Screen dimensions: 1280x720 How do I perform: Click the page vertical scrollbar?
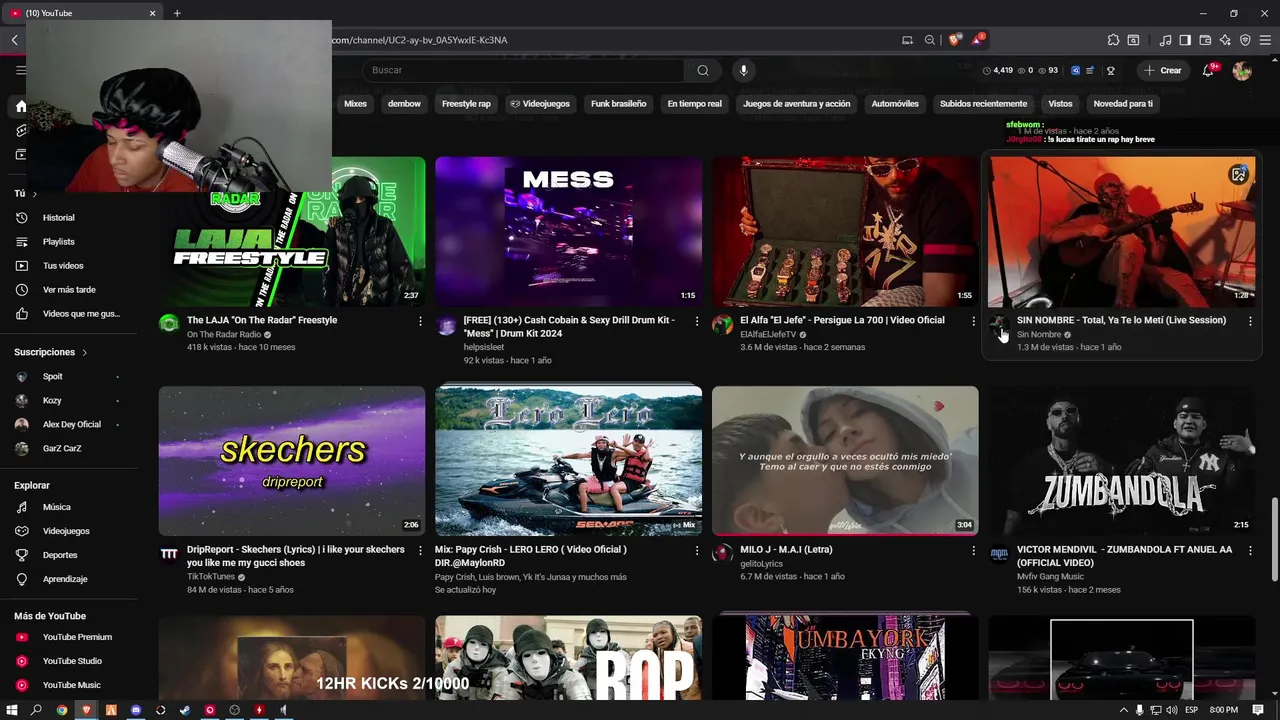1274,538
